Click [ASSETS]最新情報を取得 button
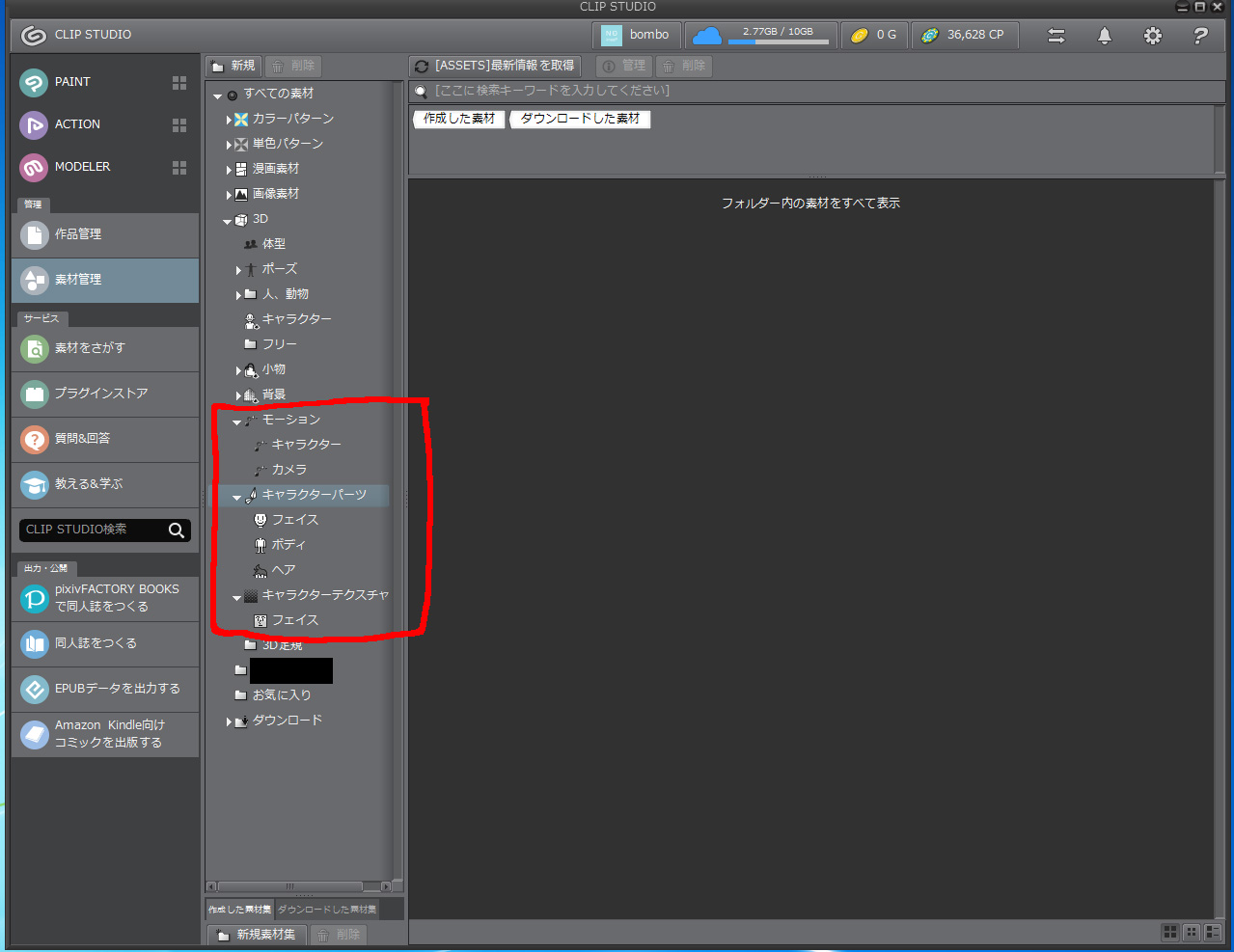The width and height of the screenshot is (1234, 952). [495, 66]
